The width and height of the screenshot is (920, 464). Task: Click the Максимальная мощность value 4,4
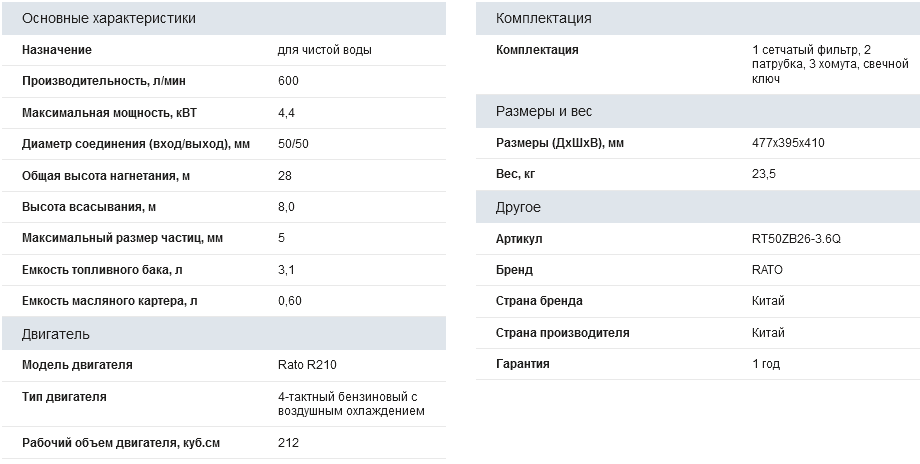[x=286, y=112]
